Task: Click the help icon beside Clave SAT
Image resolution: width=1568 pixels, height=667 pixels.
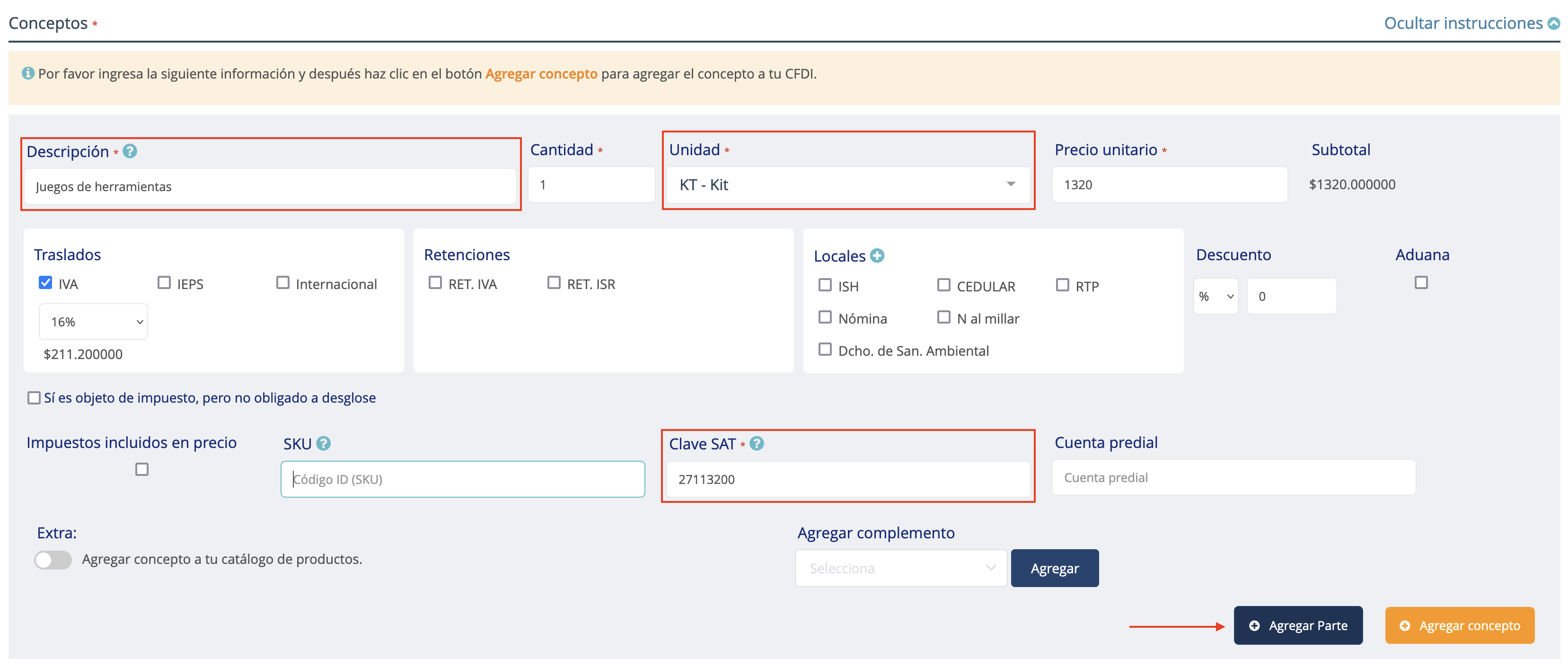Action: click(757, 444)
